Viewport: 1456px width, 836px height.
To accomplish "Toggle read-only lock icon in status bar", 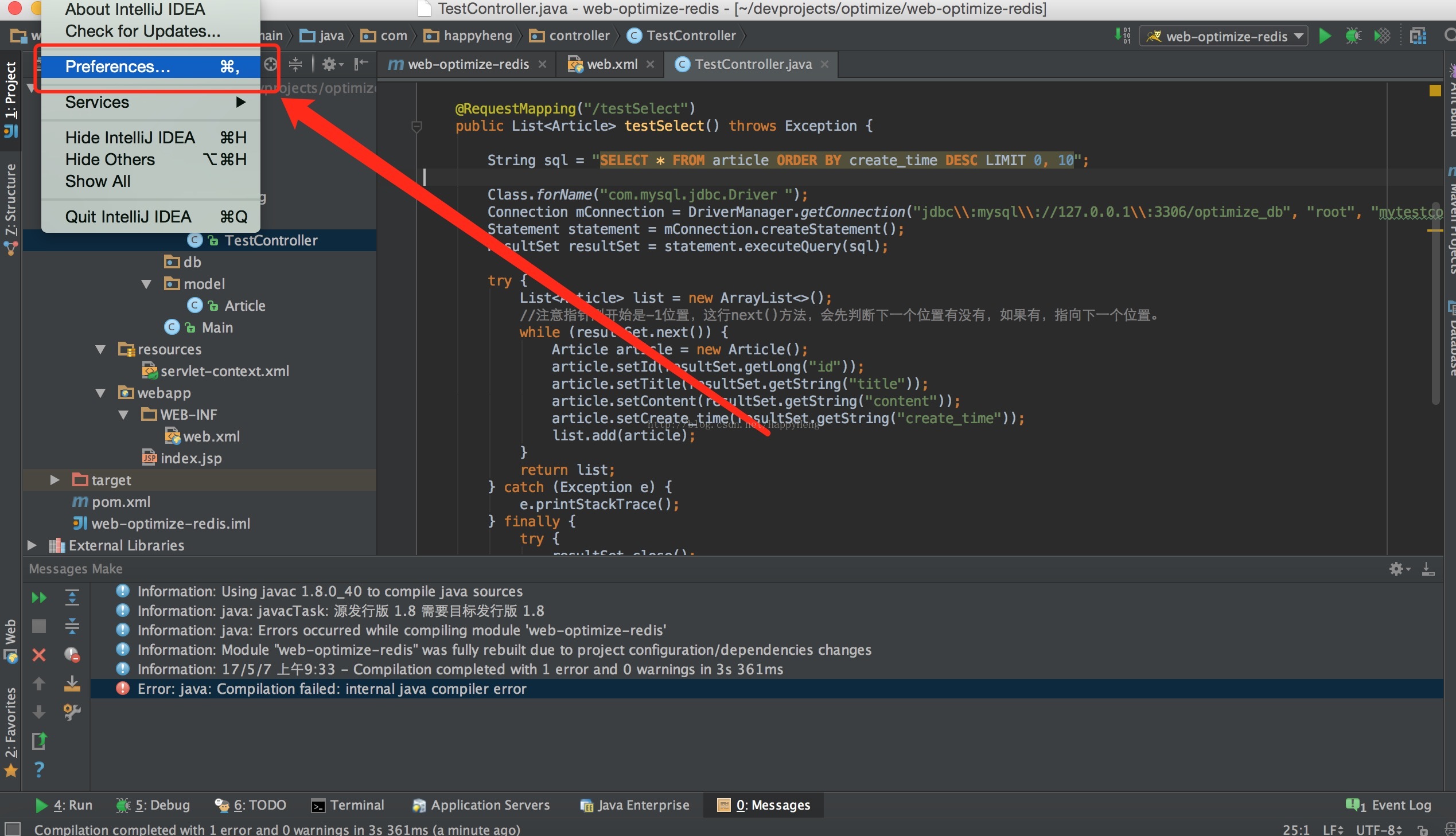I will click(1423, 830).
